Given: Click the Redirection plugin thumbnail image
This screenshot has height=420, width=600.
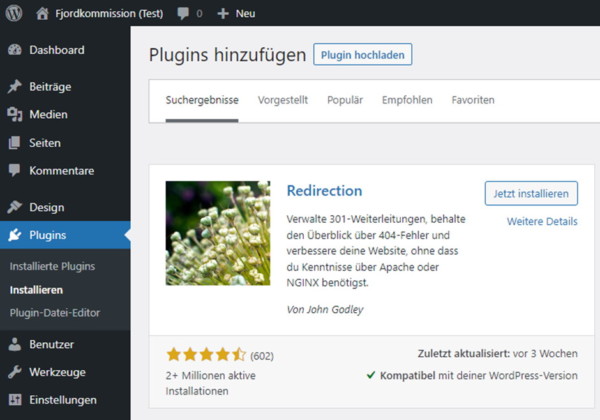Looking at the screenshot, I should point(218,233).
